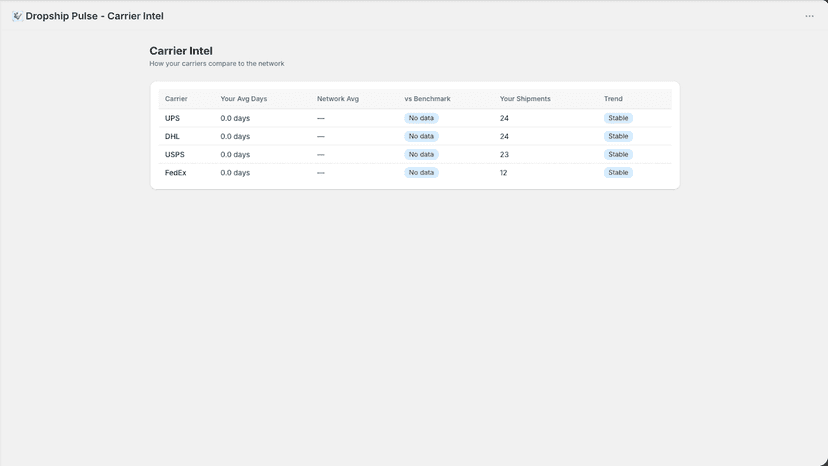Select the USPS carrier row name

tap(174, 155)
